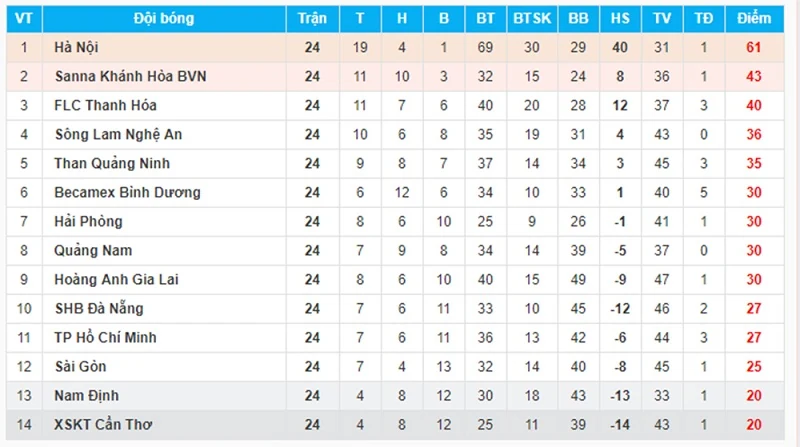The width and height of the screenshot is (800, 447).
Task: Click Sông Lam Nghệ An team name
Action: pyautogui.click(x=118, y=135)
